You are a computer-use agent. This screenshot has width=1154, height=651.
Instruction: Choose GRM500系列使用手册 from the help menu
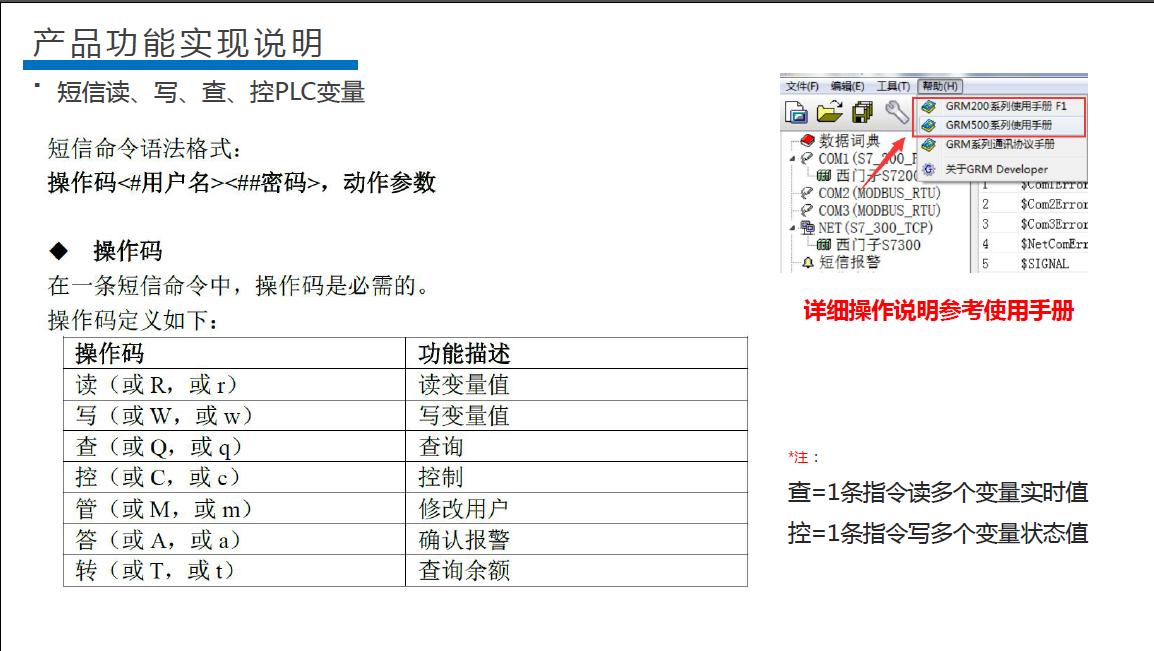(x=1000, y=125)
